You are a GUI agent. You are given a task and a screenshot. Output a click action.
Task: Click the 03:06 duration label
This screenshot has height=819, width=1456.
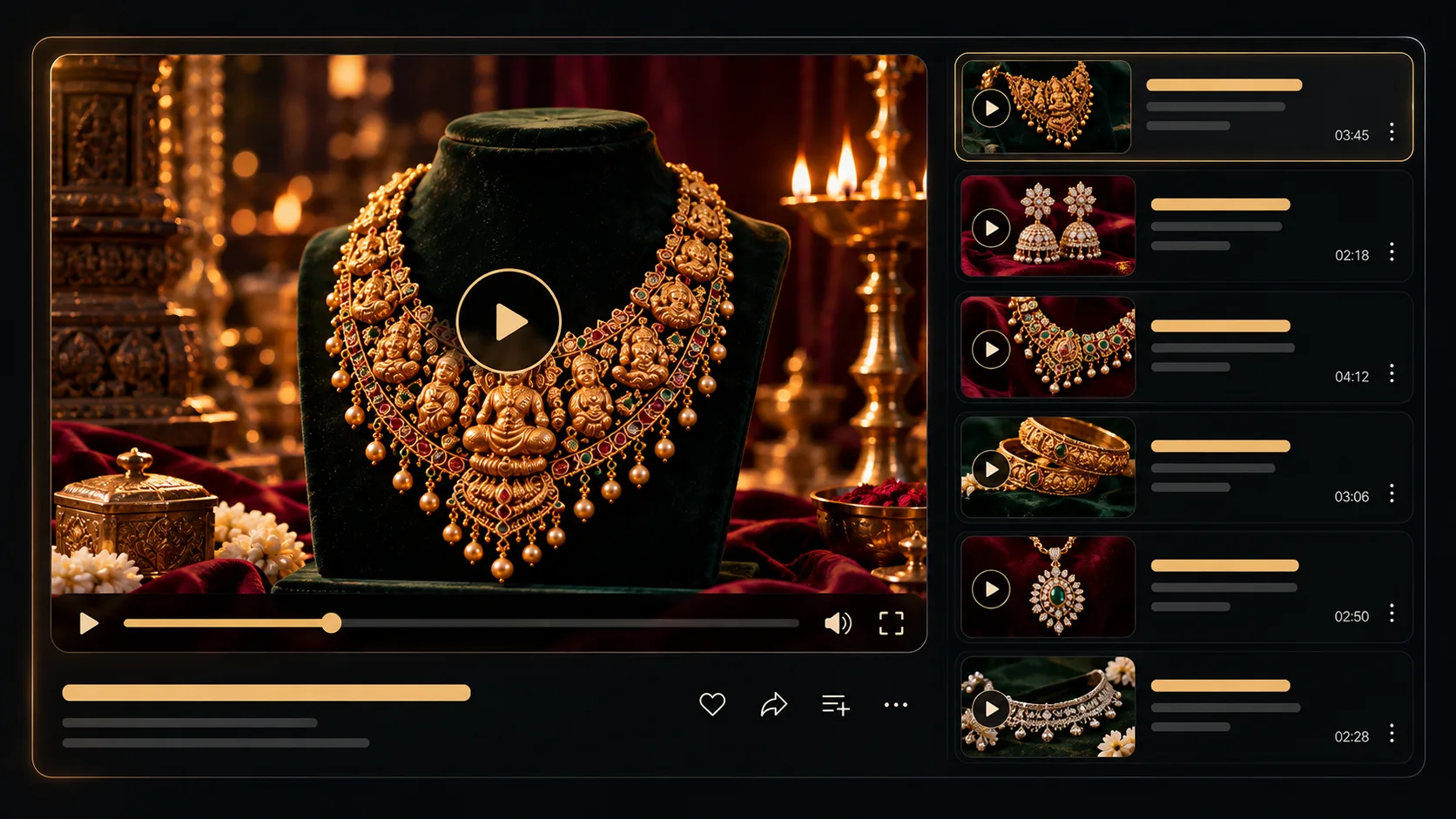click(x=1352, y=497)
